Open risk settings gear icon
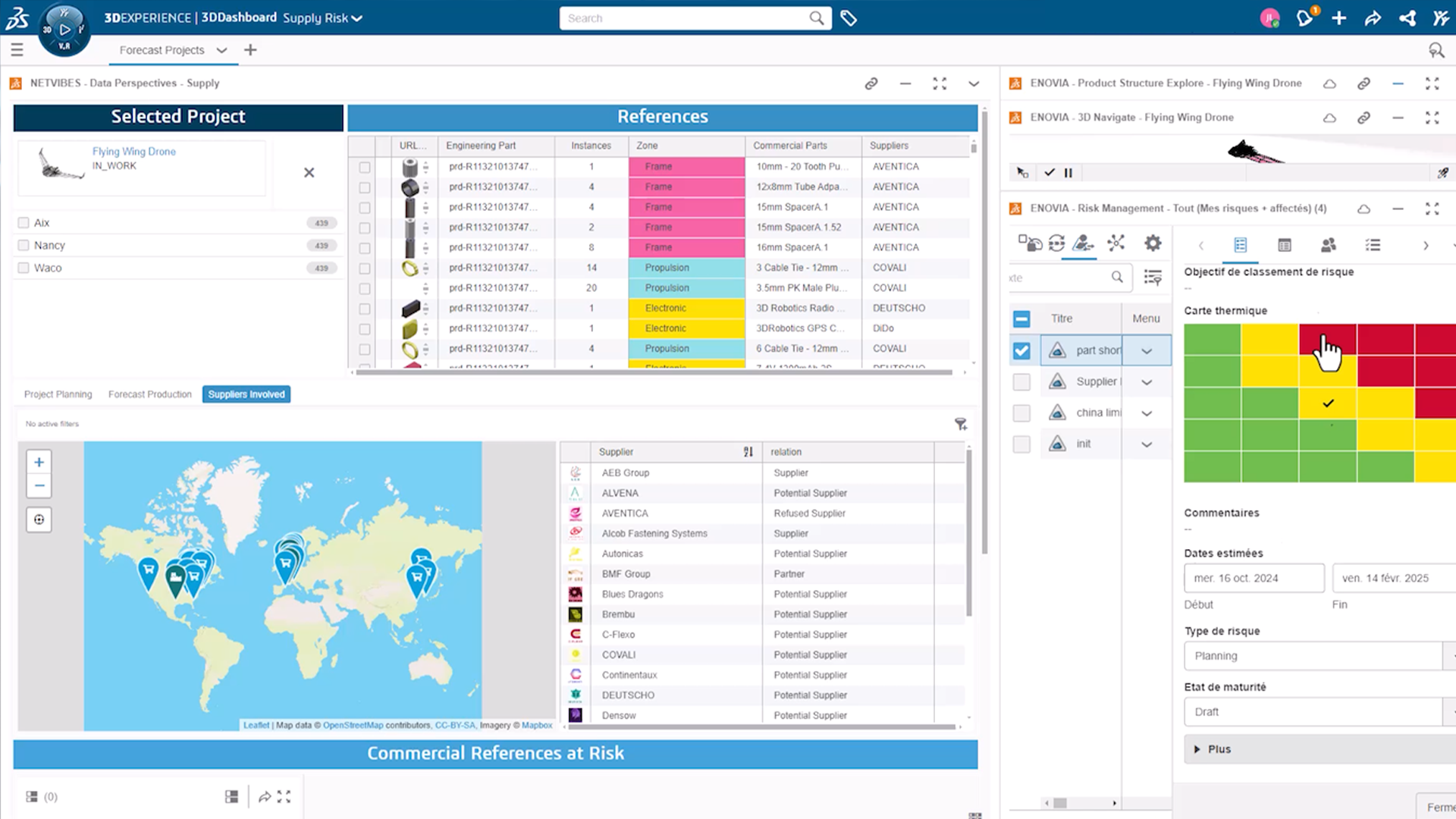The height and width of the screenshot is (819, 1456). (1153, 243)
